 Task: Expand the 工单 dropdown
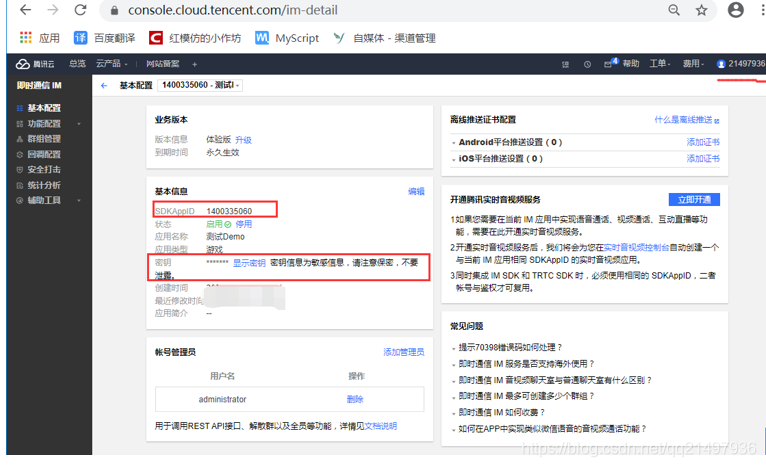[660, 64]
